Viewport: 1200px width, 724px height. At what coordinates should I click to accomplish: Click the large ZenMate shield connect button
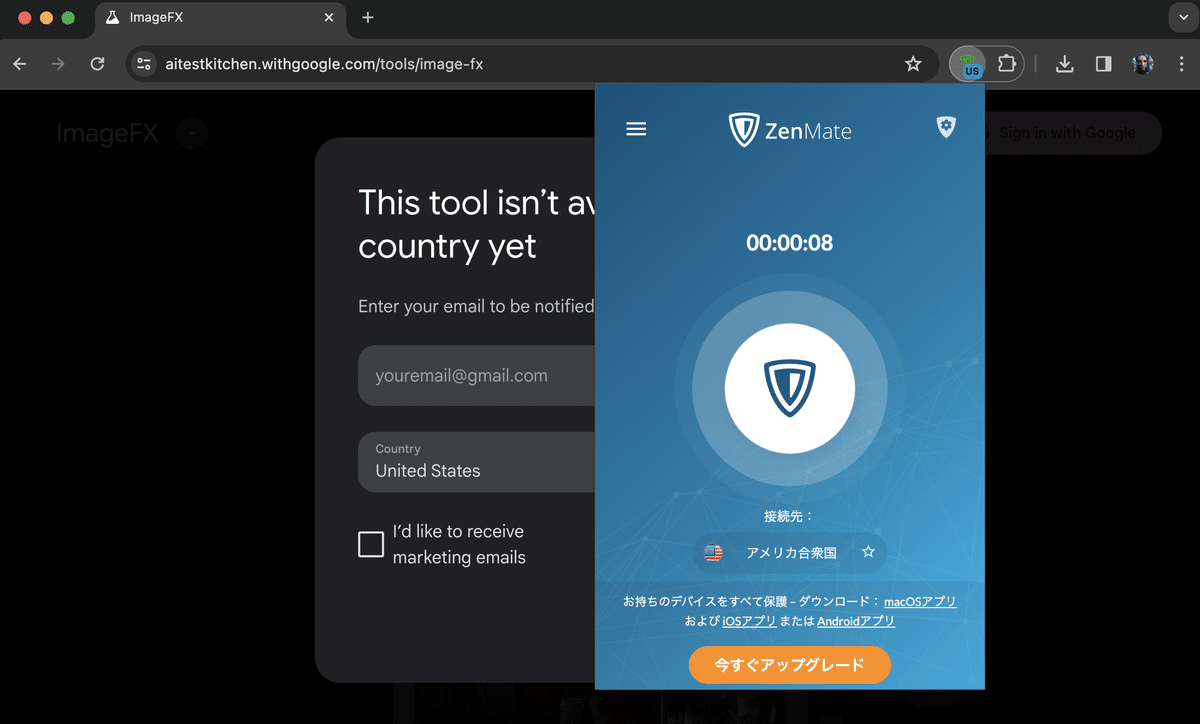[x=789, y=388]
